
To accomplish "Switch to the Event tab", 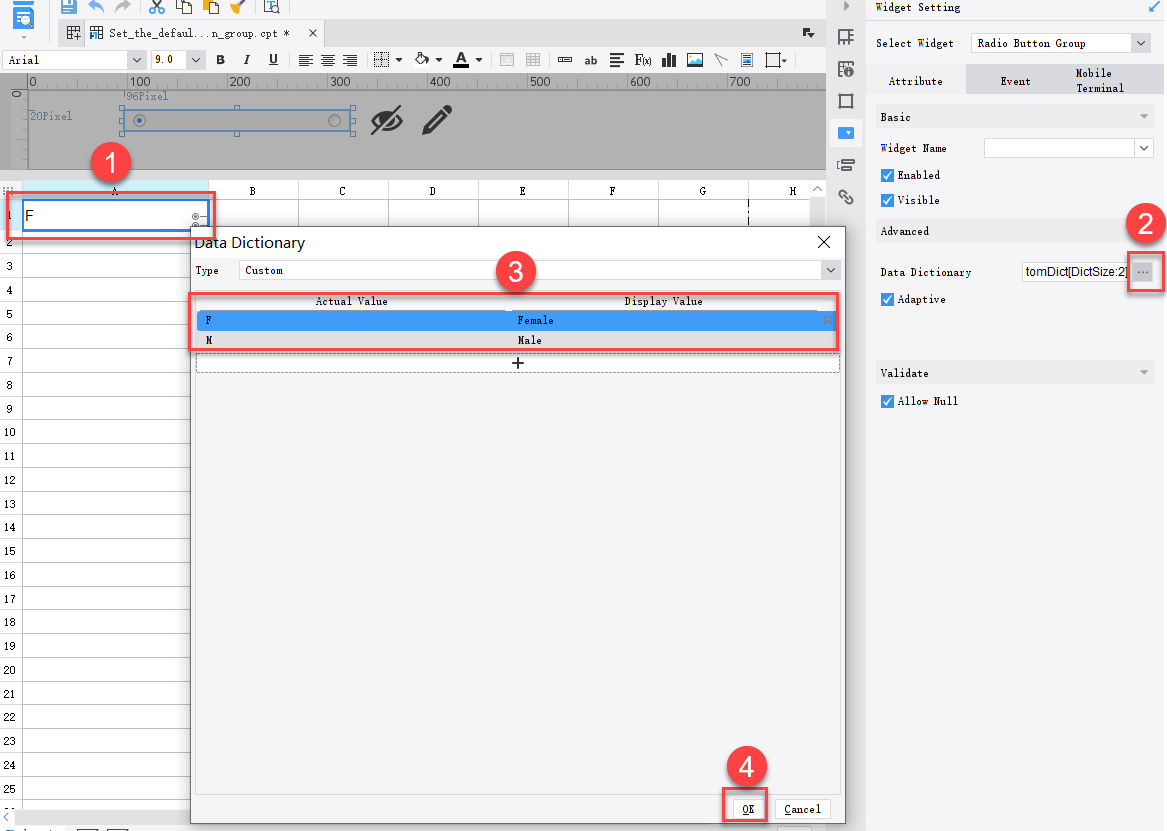I will (1015, 79).
